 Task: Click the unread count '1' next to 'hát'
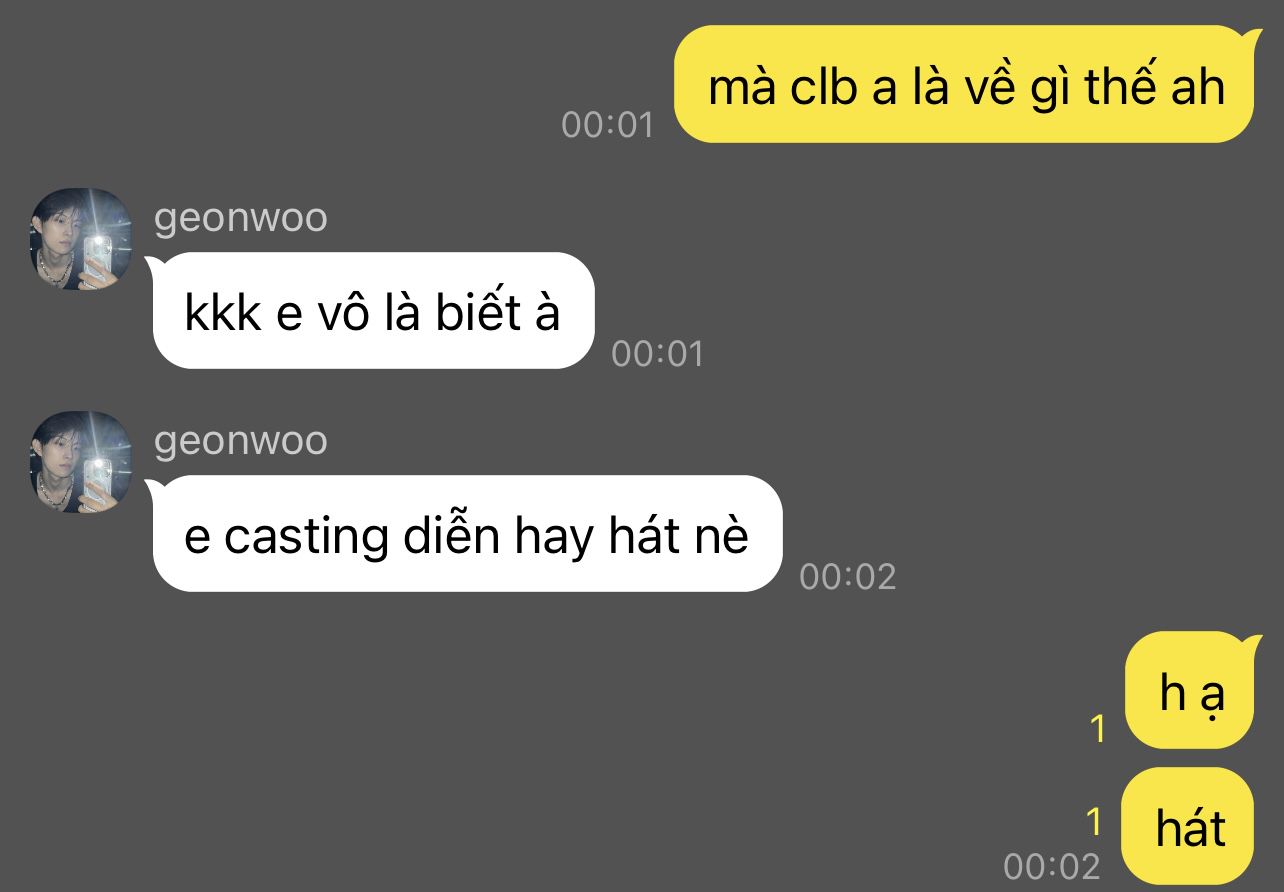click(1095, 823)
